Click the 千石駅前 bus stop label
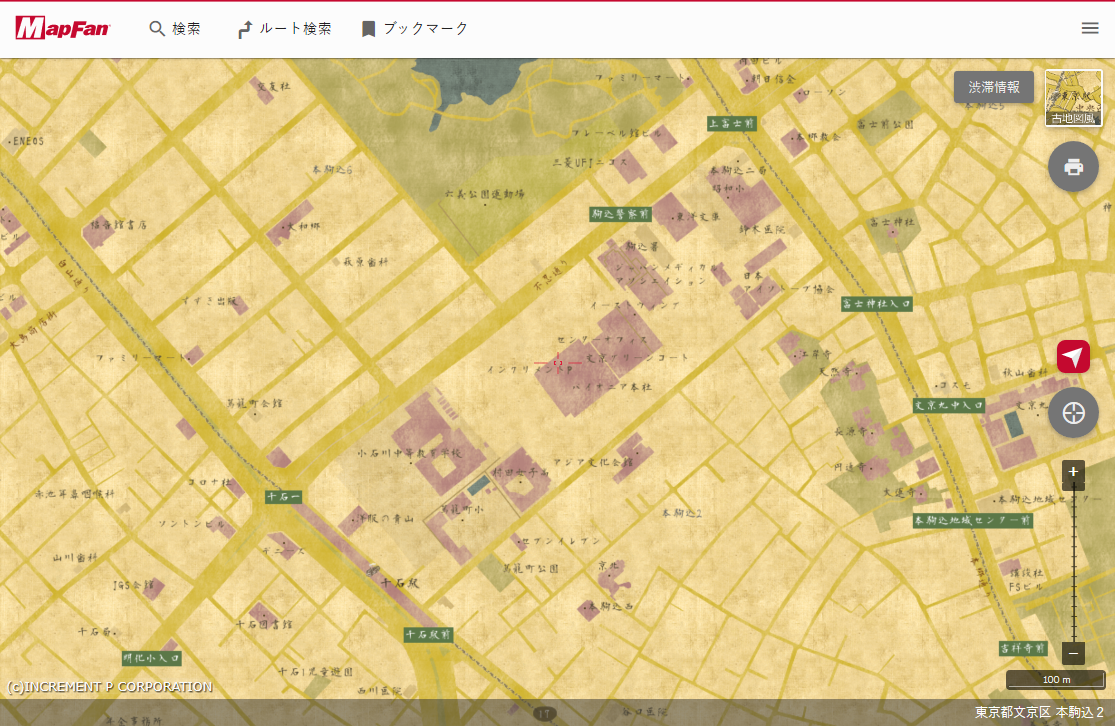Viewport: 1115px width, 726px height. (x=428, y=634)
